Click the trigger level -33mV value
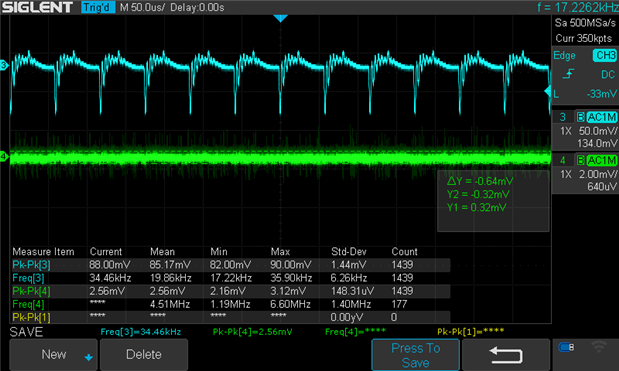Image resolution: width=619 pixels, height=371 pixels. (601, 94)
